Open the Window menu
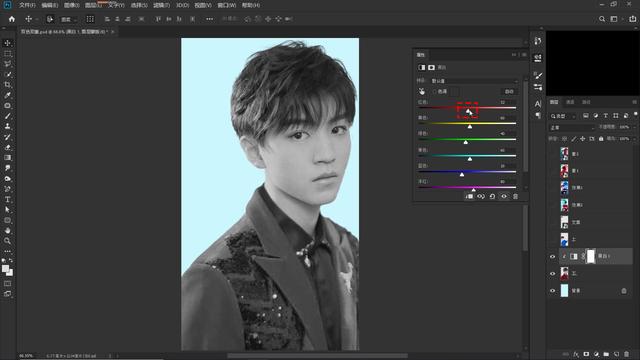This screenshot has height=360, width=640. (227, 5)
